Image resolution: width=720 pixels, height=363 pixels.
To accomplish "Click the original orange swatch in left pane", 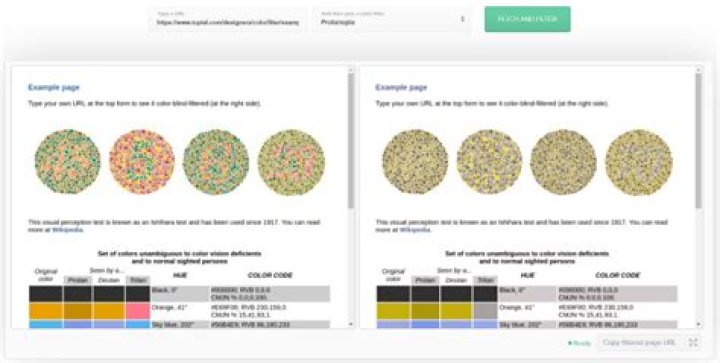I will pos(45,311).
